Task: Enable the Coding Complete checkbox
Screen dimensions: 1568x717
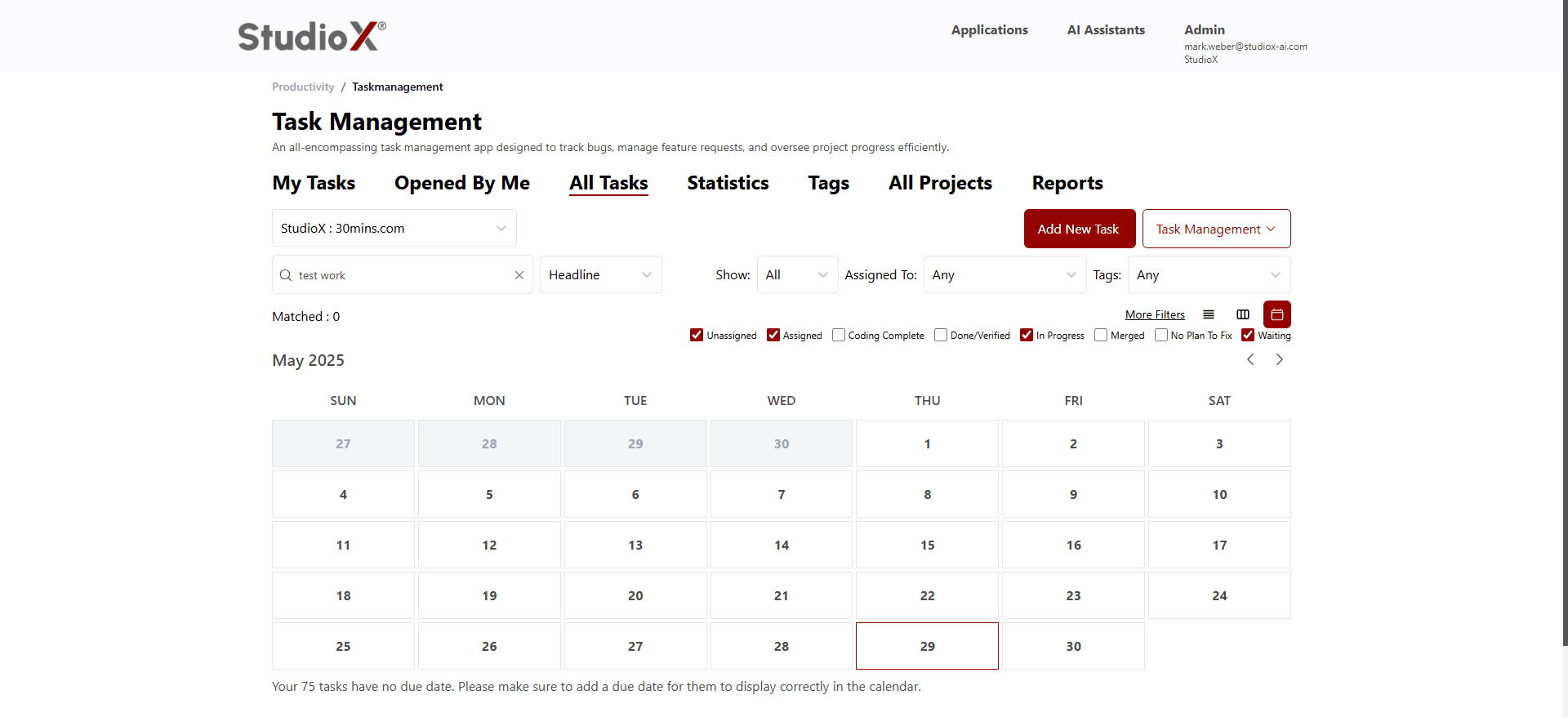Action: 839,335
